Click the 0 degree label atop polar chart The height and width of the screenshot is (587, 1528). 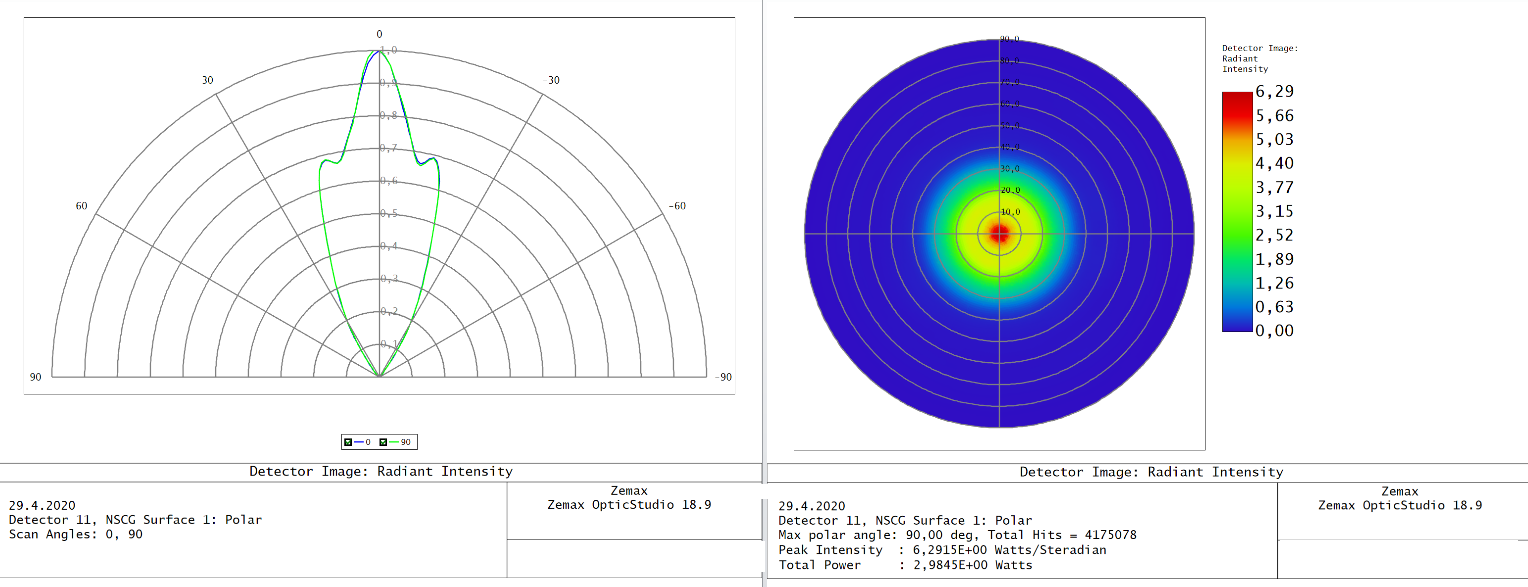[379, 34]
